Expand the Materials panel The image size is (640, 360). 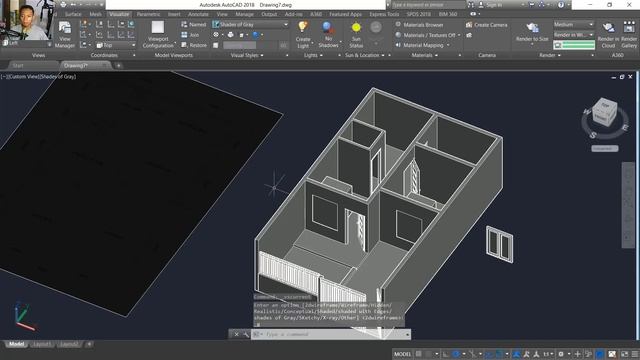coord(424,55)
